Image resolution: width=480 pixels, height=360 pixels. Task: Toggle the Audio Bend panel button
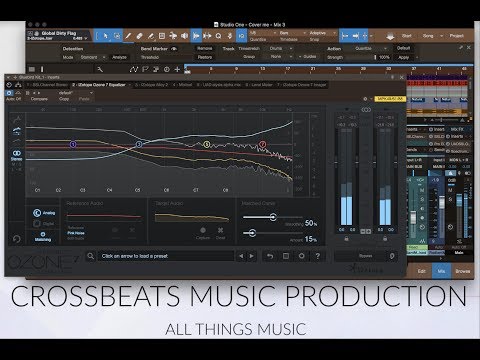[x=196, y=36]
